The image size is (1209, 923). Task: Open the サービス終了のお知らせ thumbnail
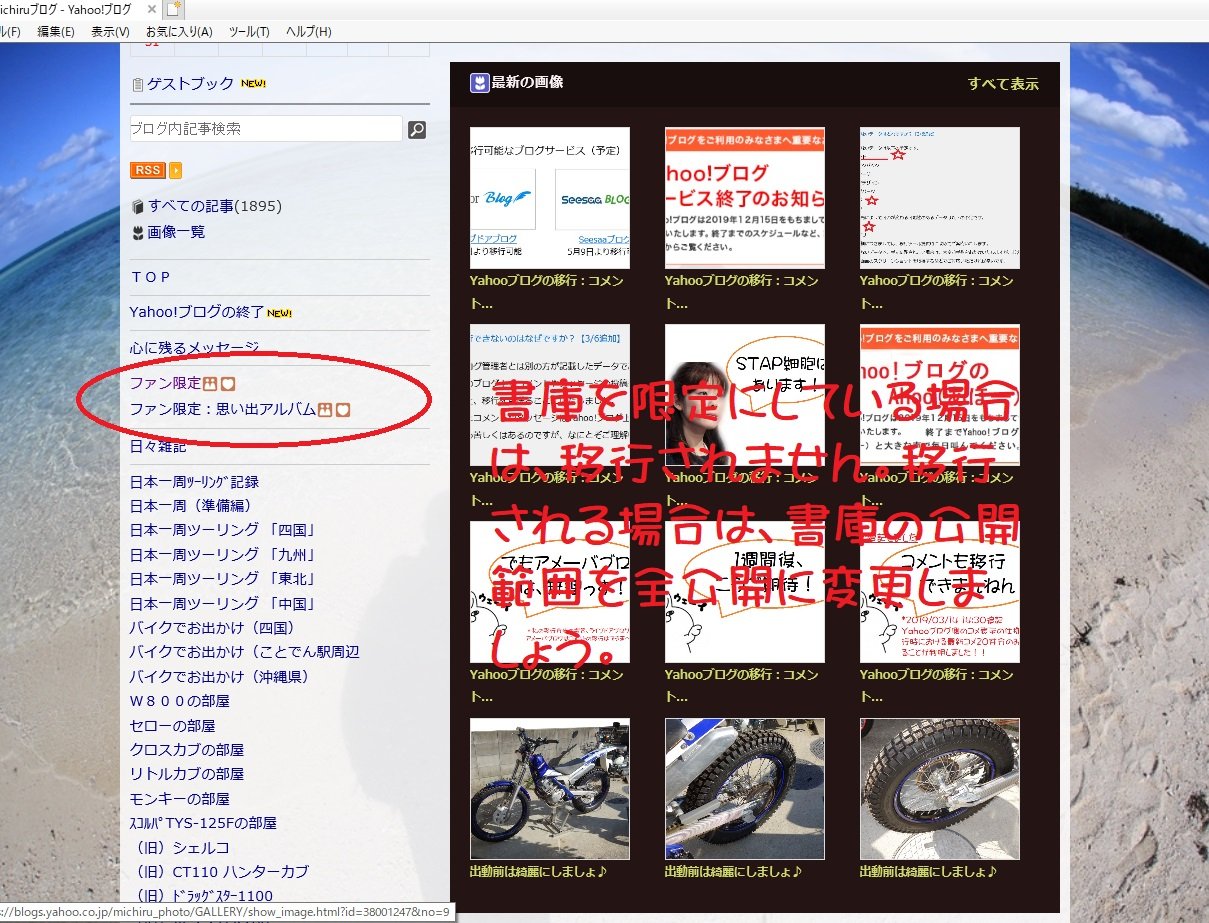pos(745,198)
